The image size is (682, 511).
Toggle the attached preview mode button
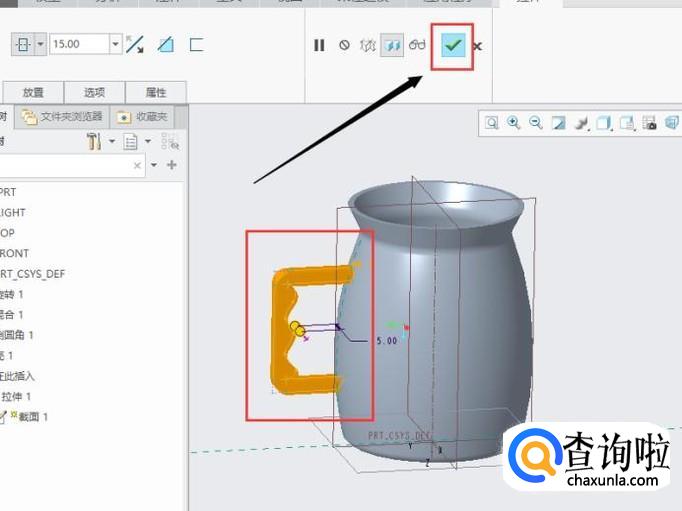point(392,45)
